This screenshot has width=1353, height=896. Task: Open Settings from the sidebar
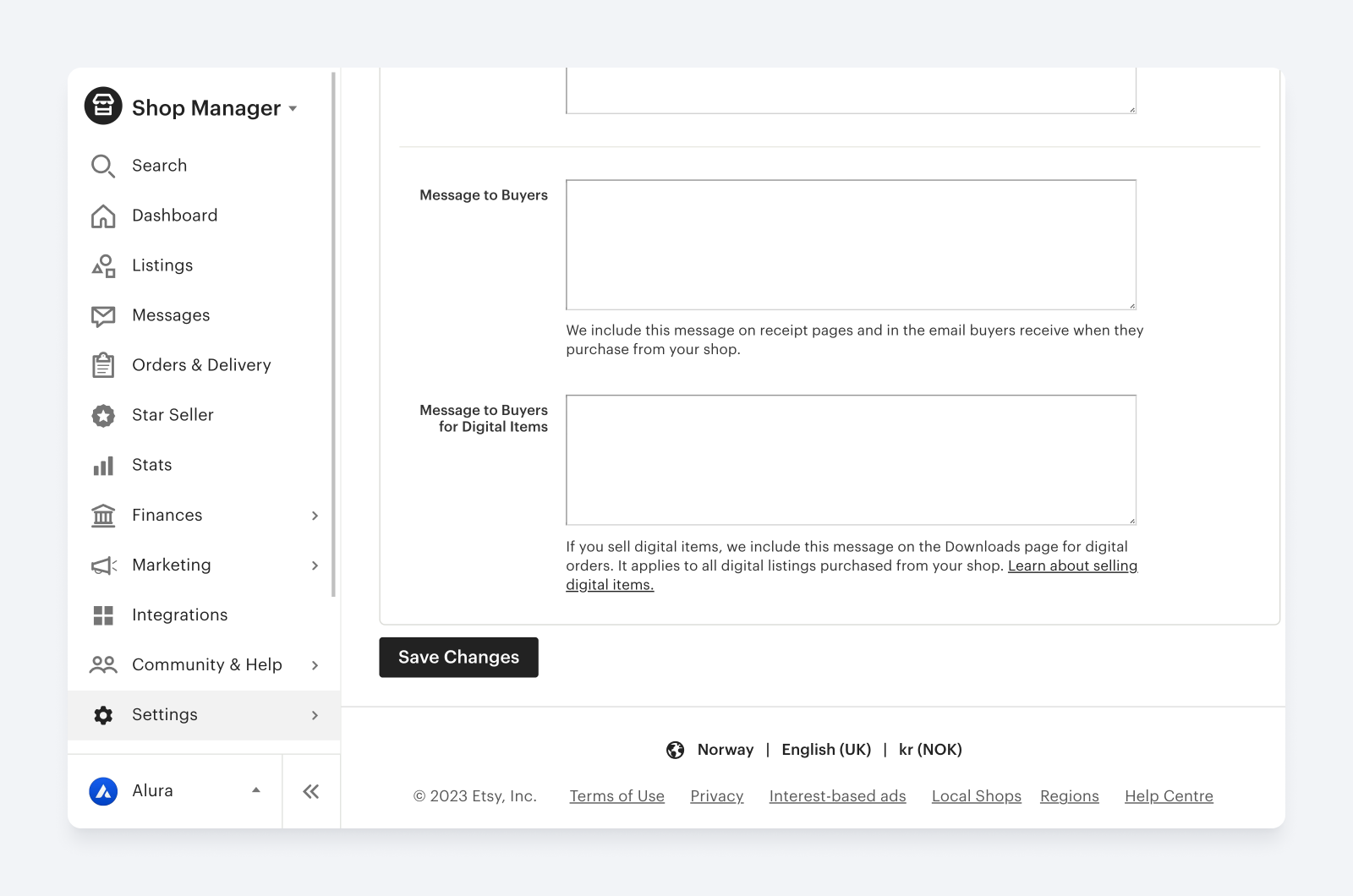pos(165,714)
